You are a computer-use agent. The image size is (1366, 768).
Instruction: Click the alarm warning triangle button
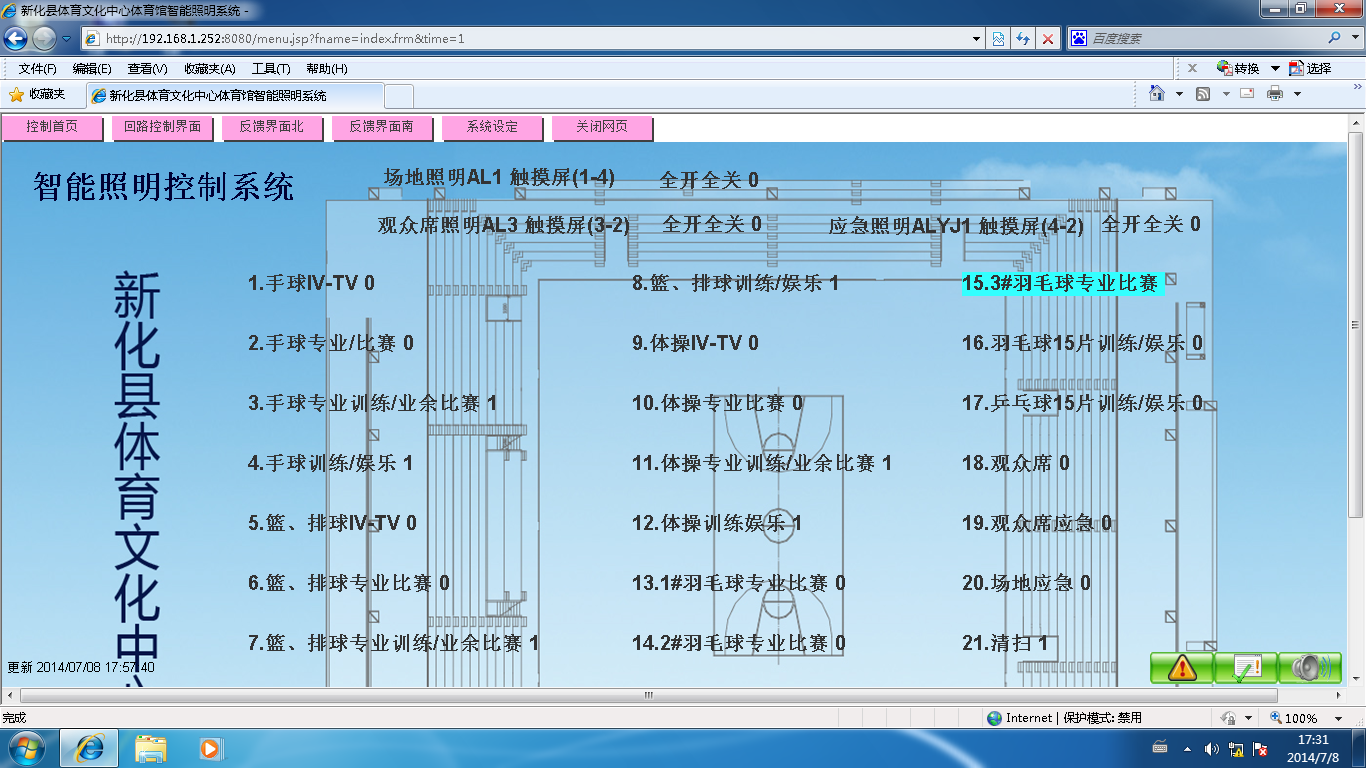click(1181, 667)
